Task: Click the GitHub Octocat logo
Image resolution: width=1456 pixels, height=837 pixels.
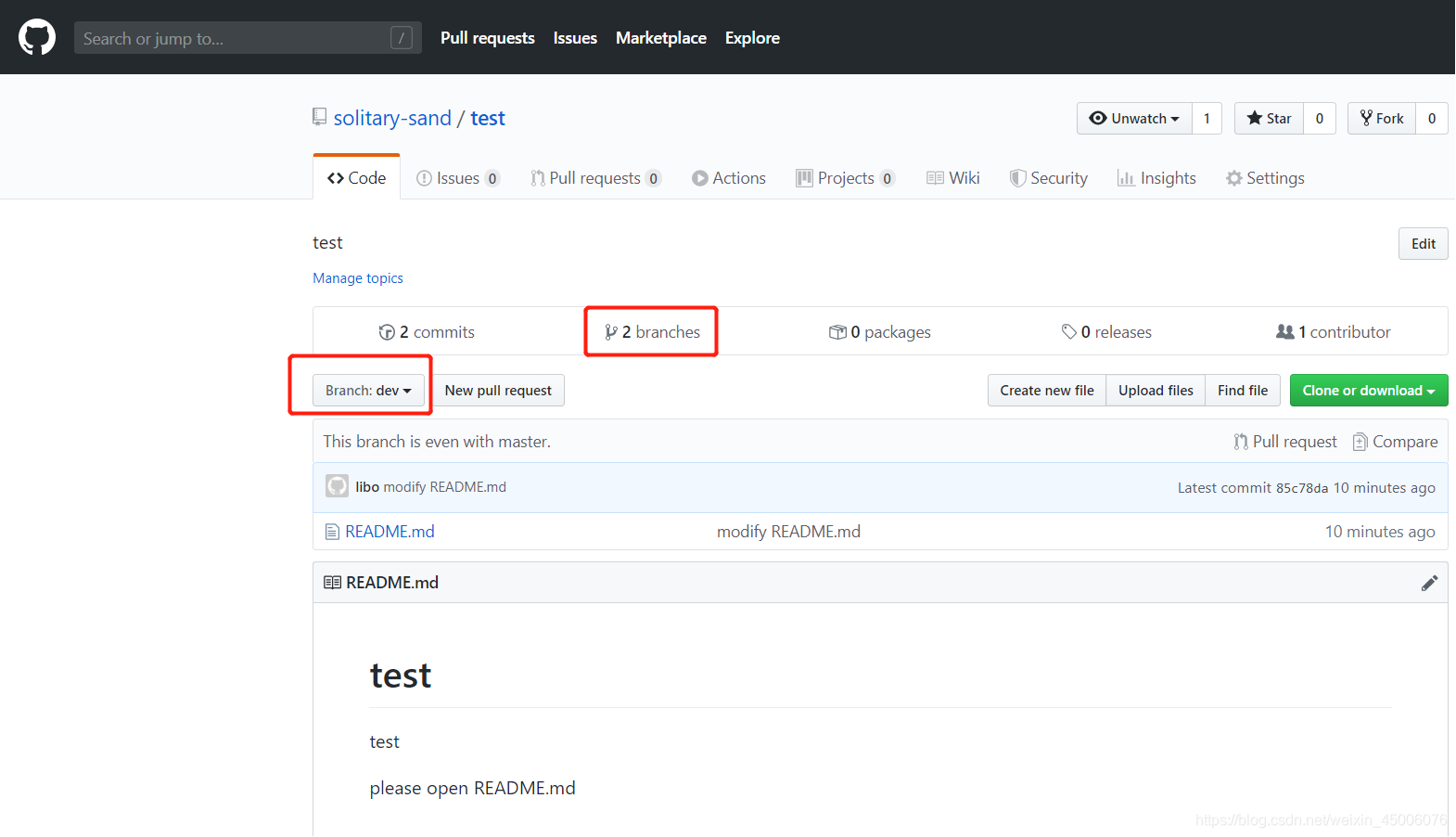Action: coord(37,38)
